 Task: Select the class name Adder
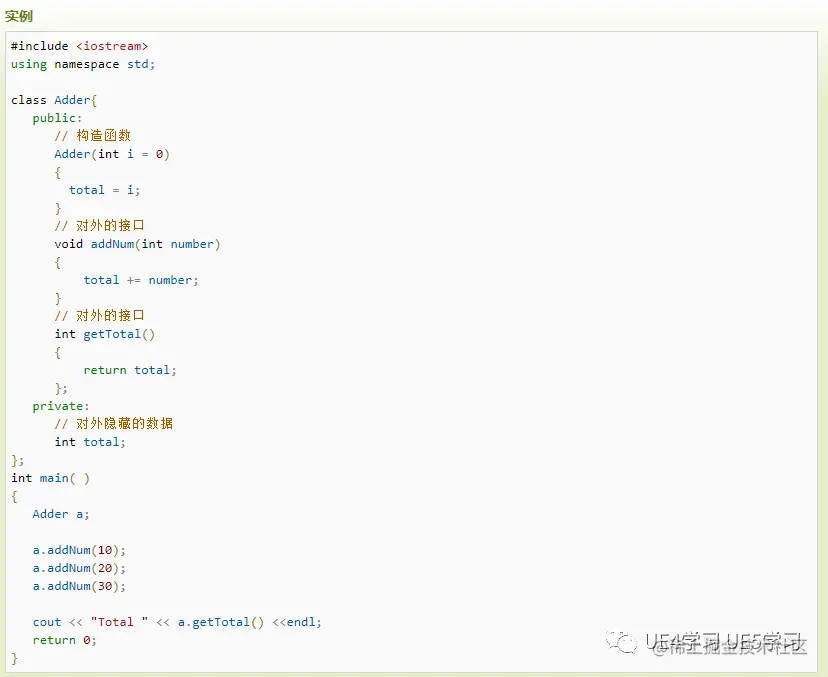pyautogui.click(x=71, y=99)
